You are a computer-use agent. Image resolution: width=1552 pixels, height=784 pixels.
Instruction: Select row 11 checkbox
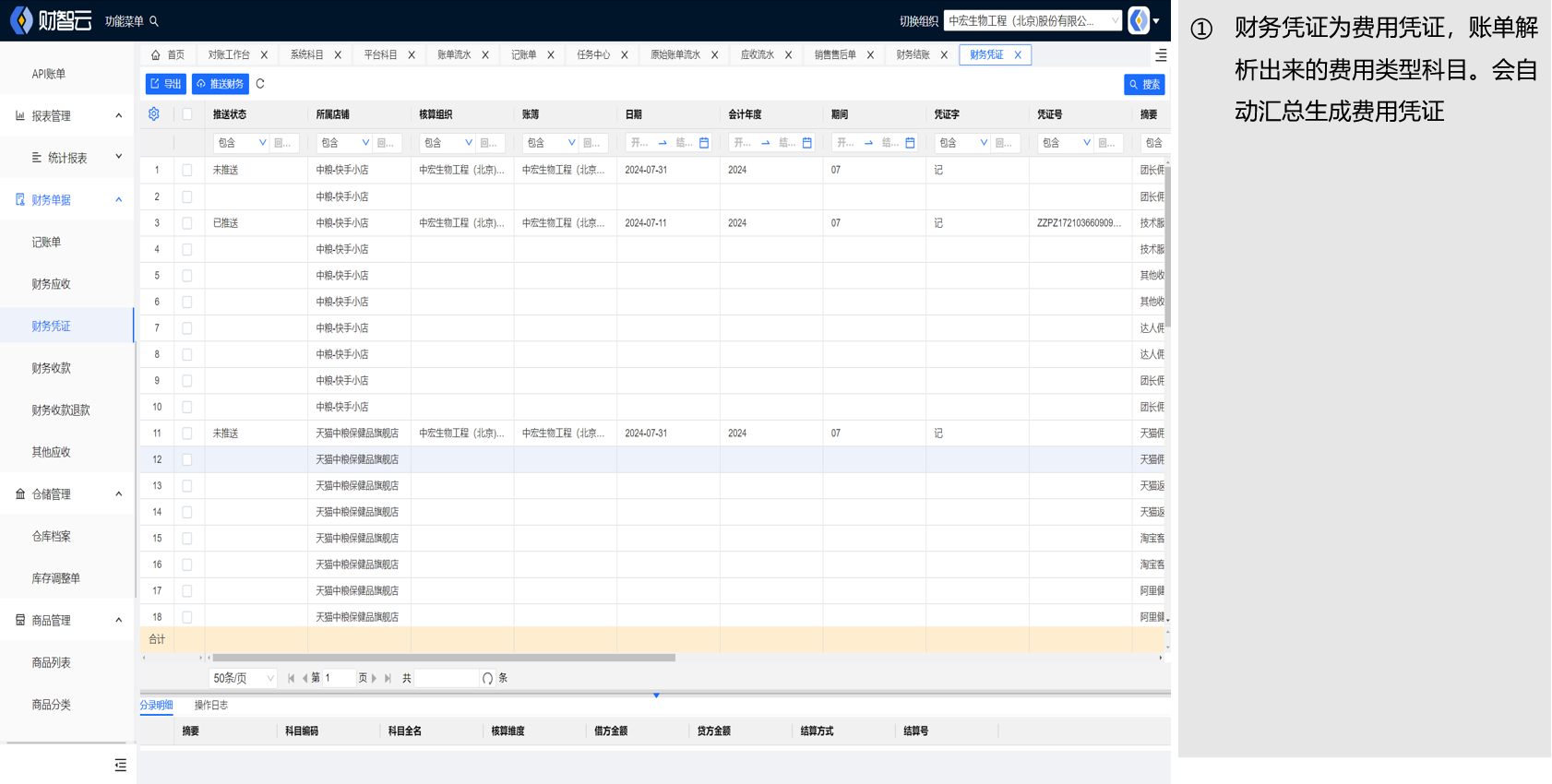187,434
